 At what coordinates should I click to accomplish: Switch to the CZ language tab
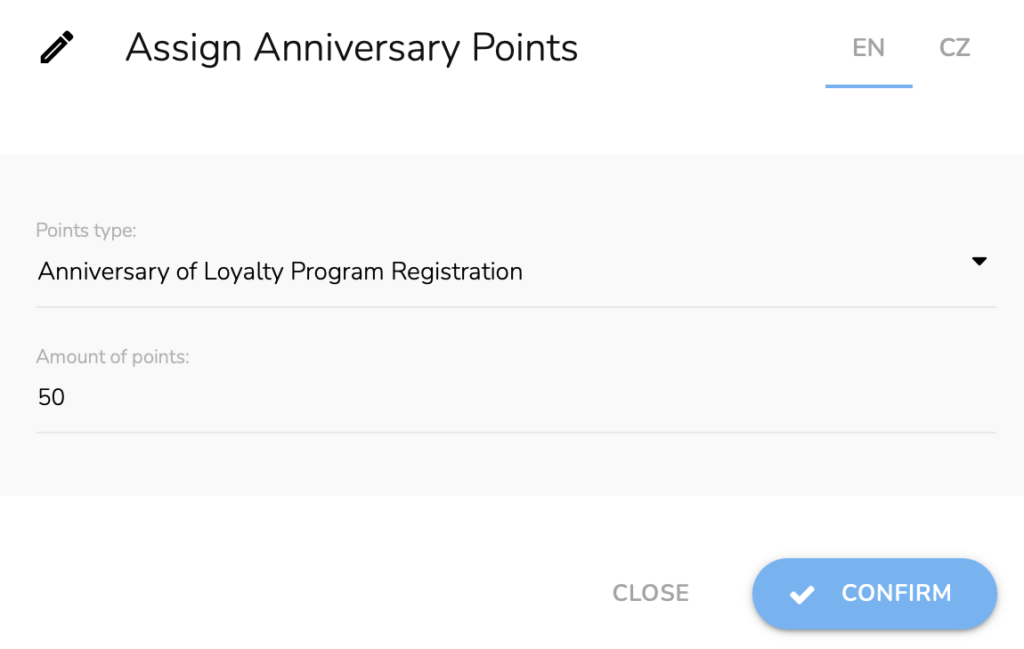tap(954, 48)
